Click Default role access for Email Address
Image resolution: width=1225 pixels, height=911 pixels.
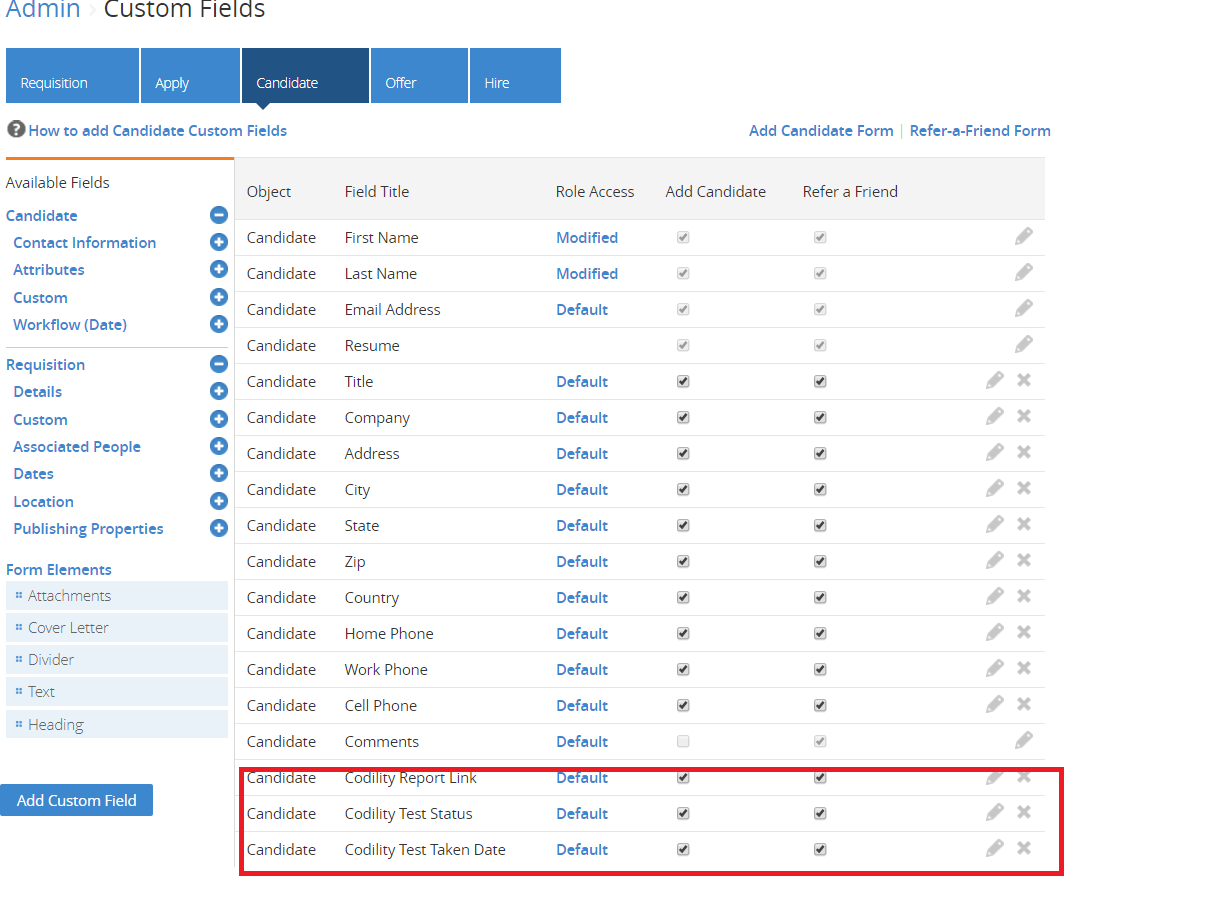click(x=582, y=309)
